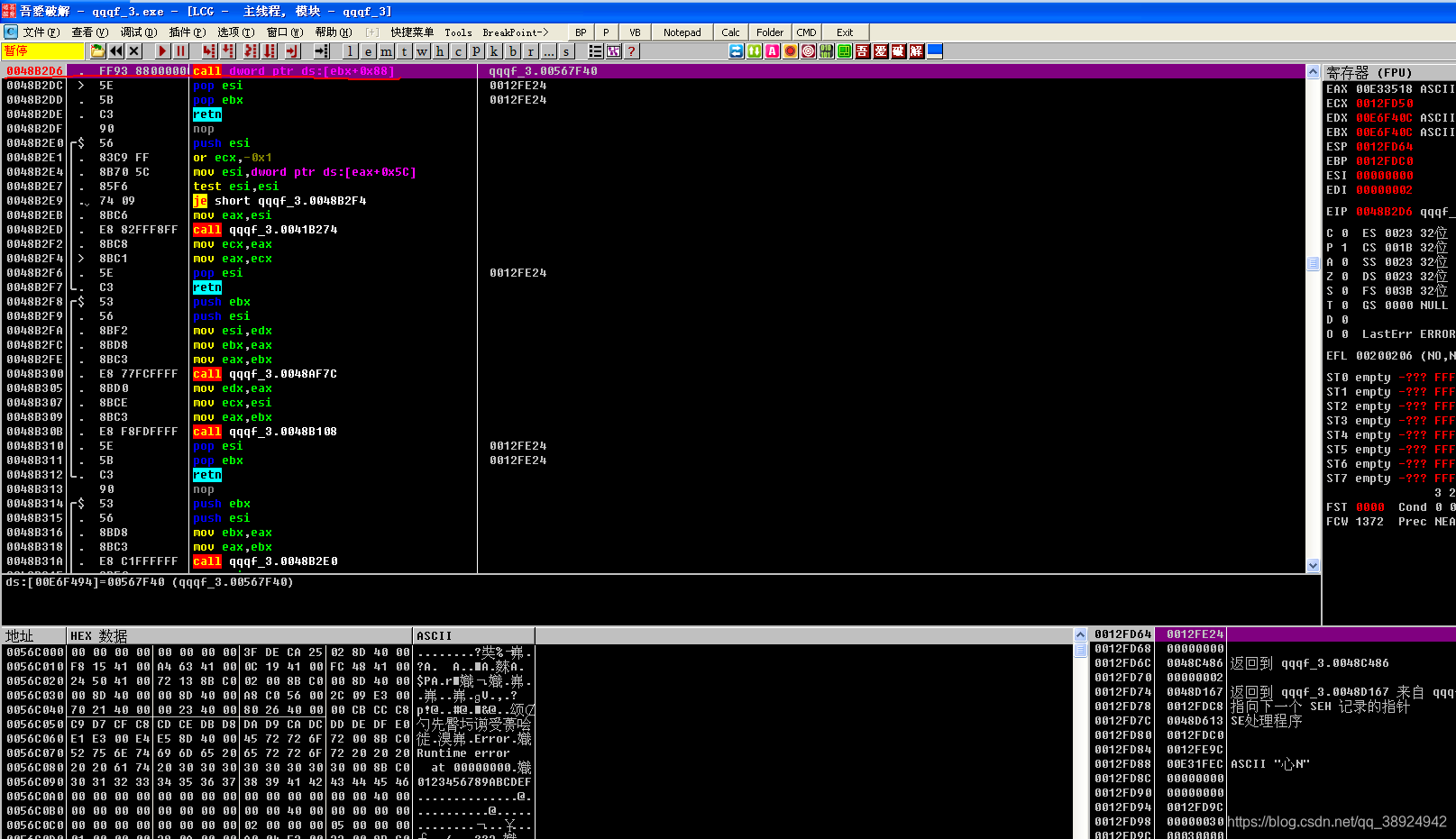The height and width of the screenshot is (839, 1456).
Task: Click the pink letter A plugin icon
Action: pyautogui.click(x=773, y=51)
